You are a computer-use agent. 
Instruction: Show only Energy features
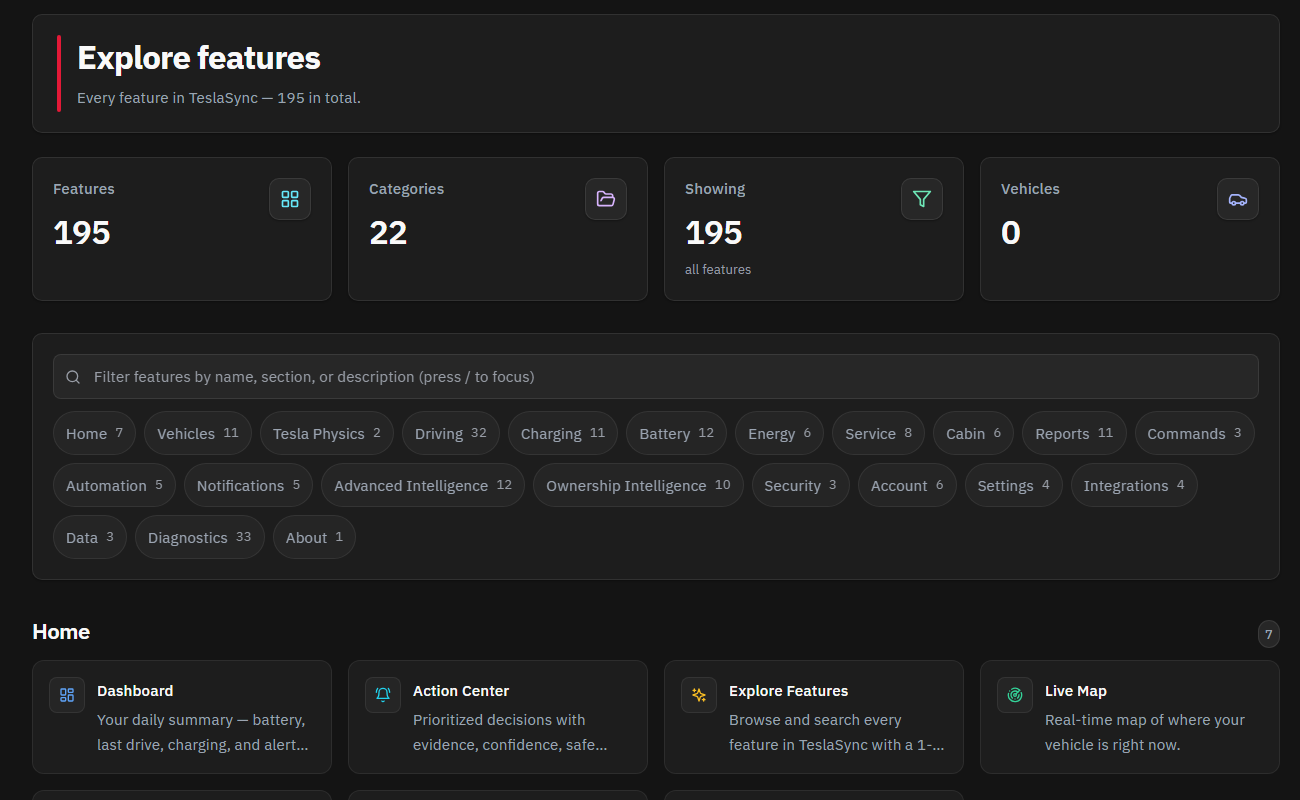pyautogui.click(x=780, y=433)
